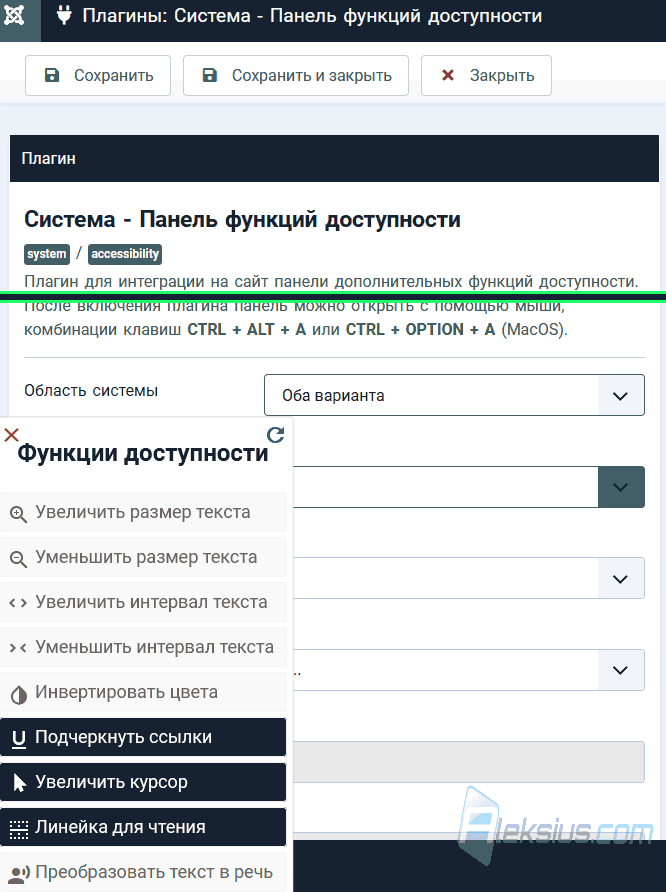This screenshot has width=666, height=892.
Task: Toggle Увеличить интервал текста
Action: [143, 602]
